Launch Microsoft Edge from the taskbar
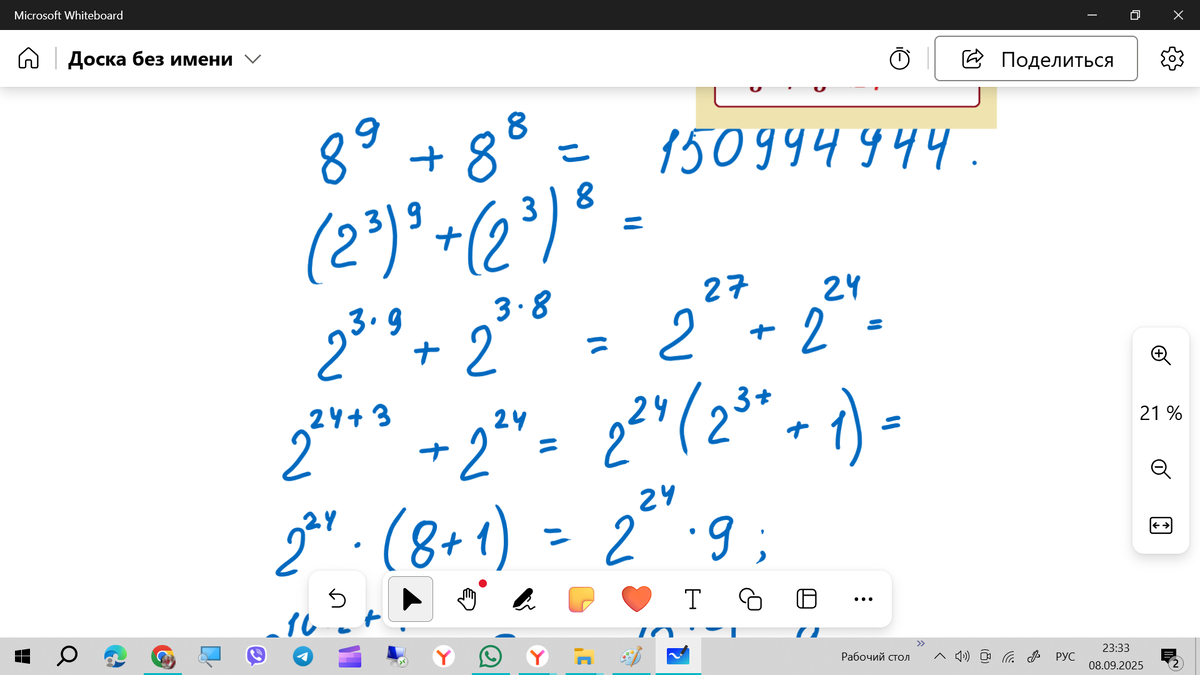The width and height of the screenshot is (1200, 675). 115,656
